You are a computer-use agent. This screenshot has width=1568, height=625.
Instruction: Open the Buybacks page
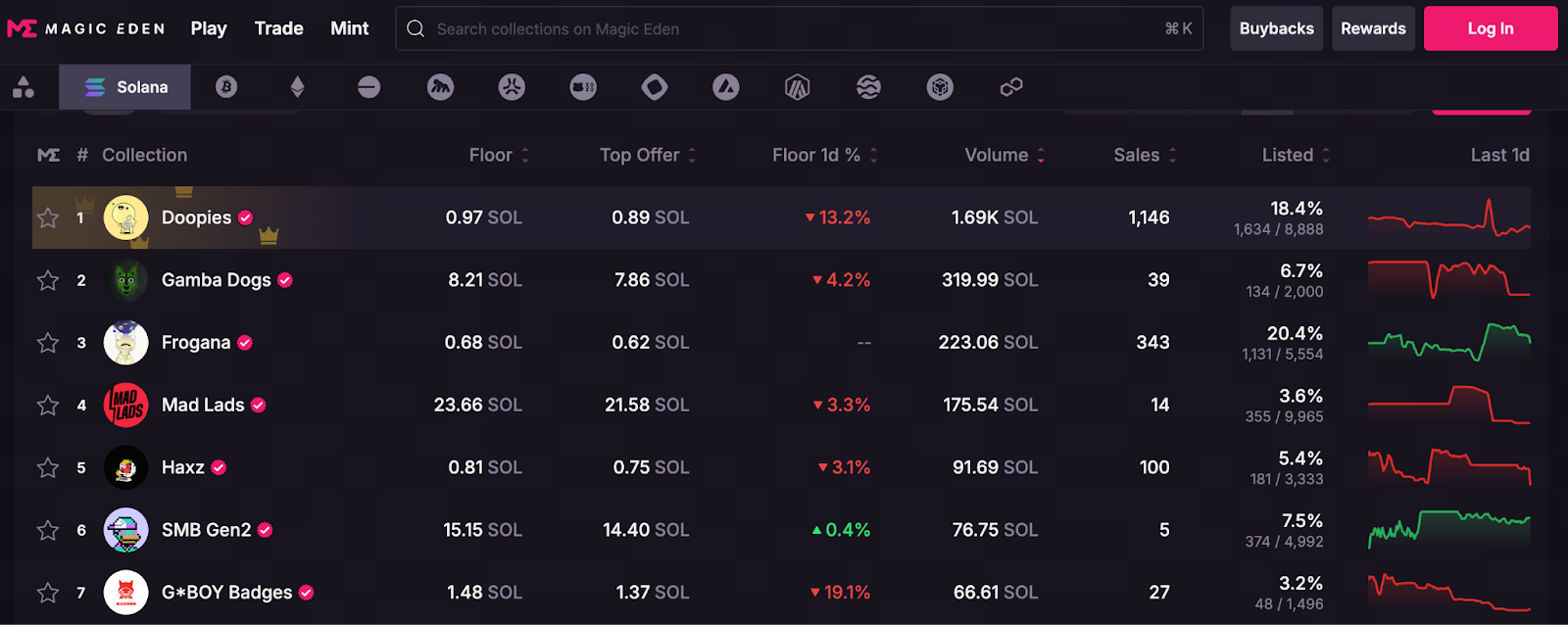point(1276,28)
